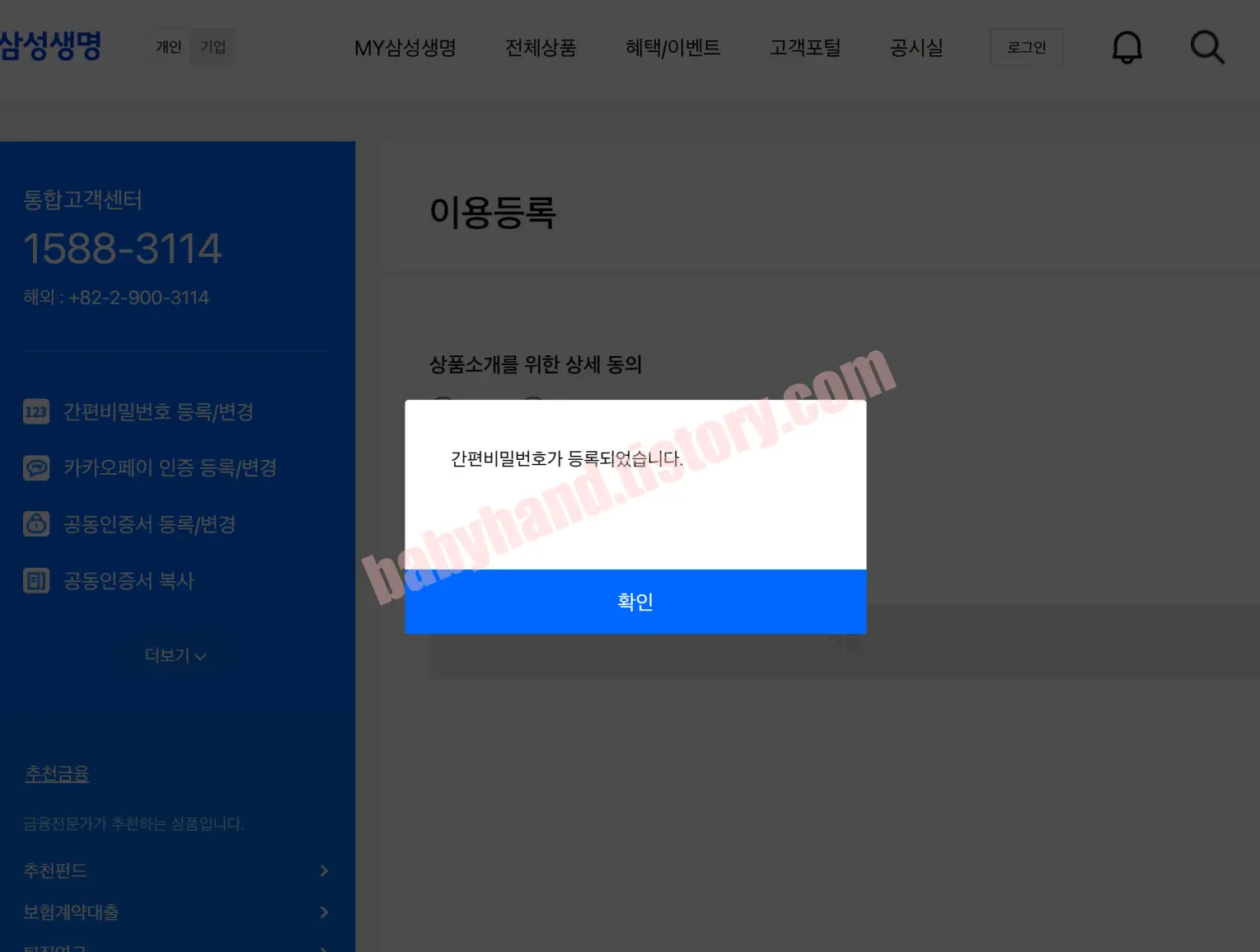Click the 이용등록 page heading
This screenshot has width=1260, height=952.
click(493, 213)
